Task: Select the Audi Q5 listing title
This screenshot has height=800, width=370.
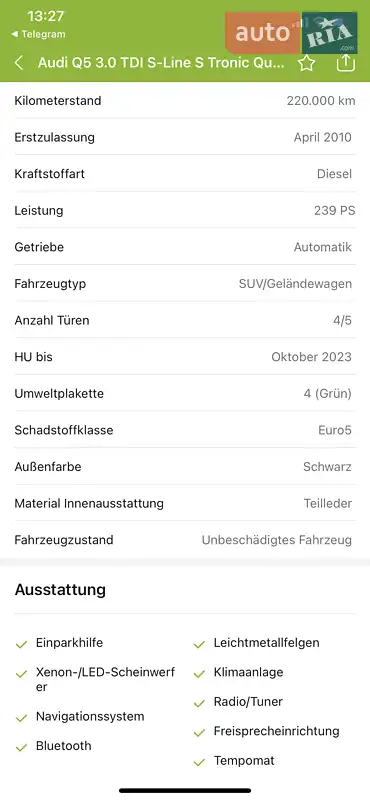Action: tap(161, 63)
